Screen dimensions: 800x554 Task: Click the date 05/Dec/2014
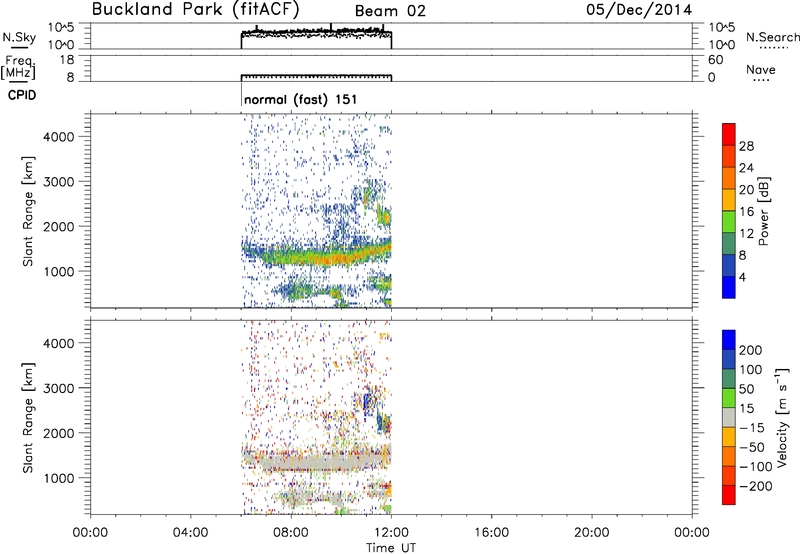click(639, 10)
